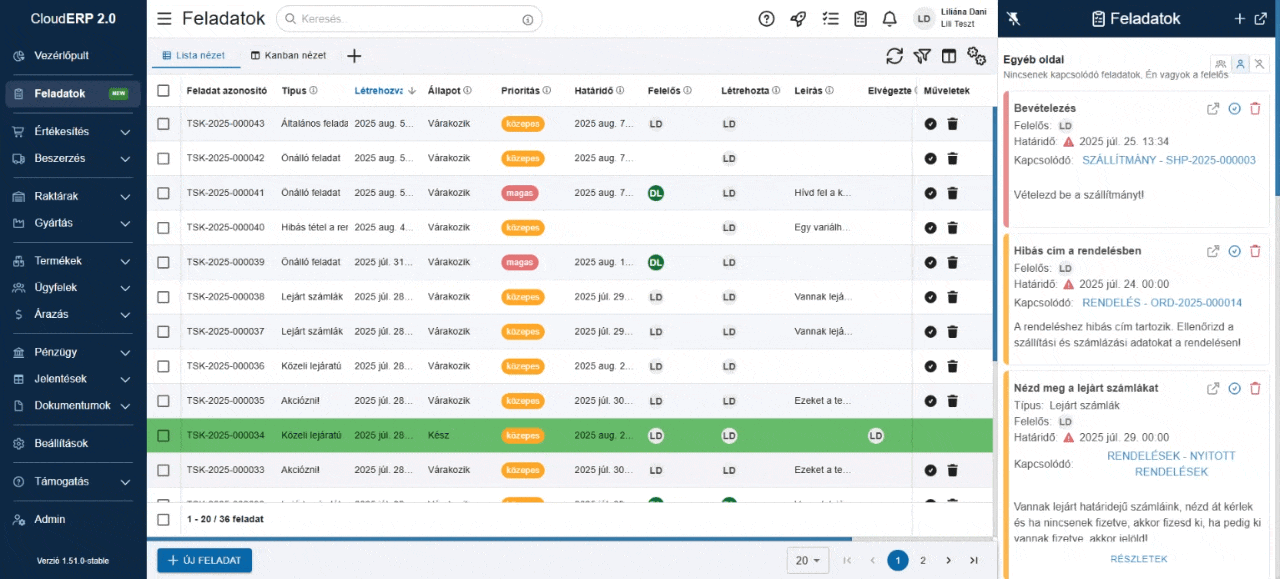Expand the Értékesítés sidebar section
Screen dimensions: 1280x579
coord(60,131)
